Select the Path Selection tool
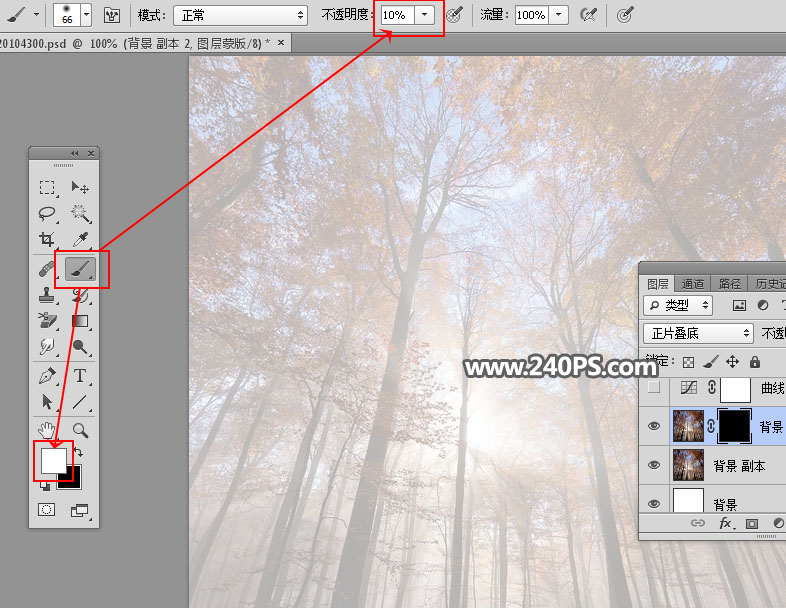This screenshot has width=786, height=608. coord(47,402)
